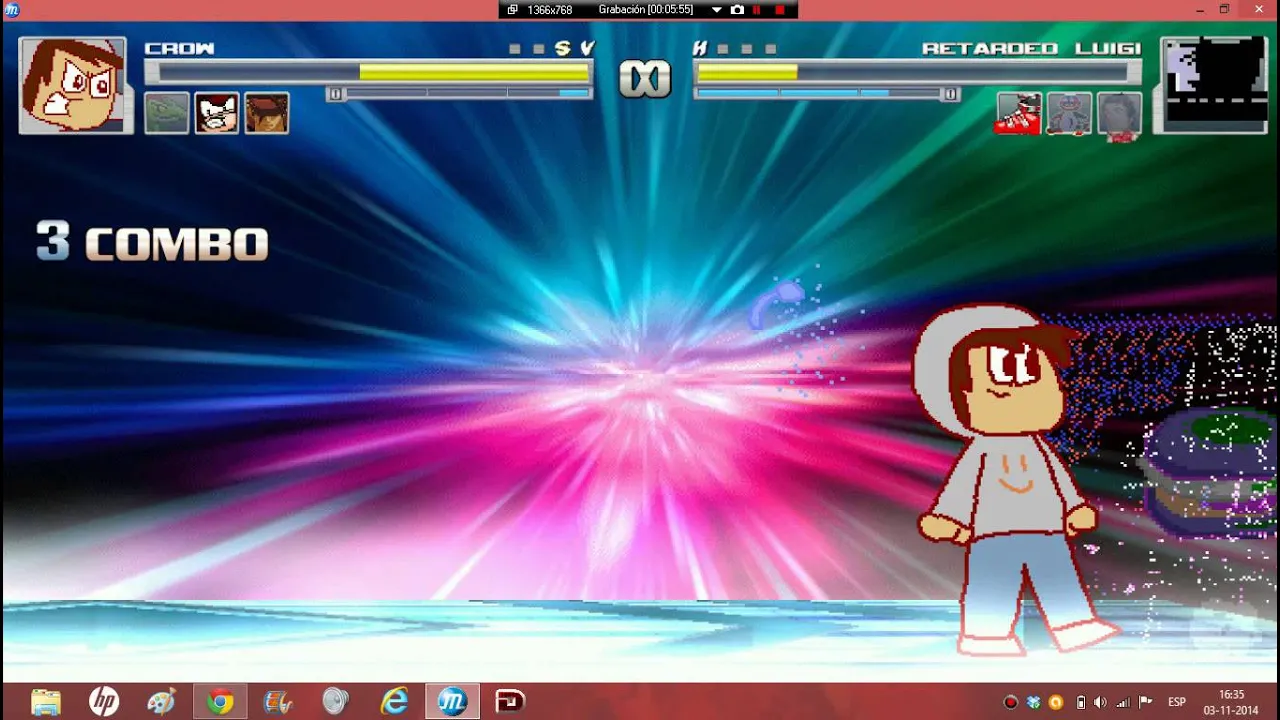Click Crow's blue power gauge
Viewport: 1280px width, 720px height.
click(460, 93)
